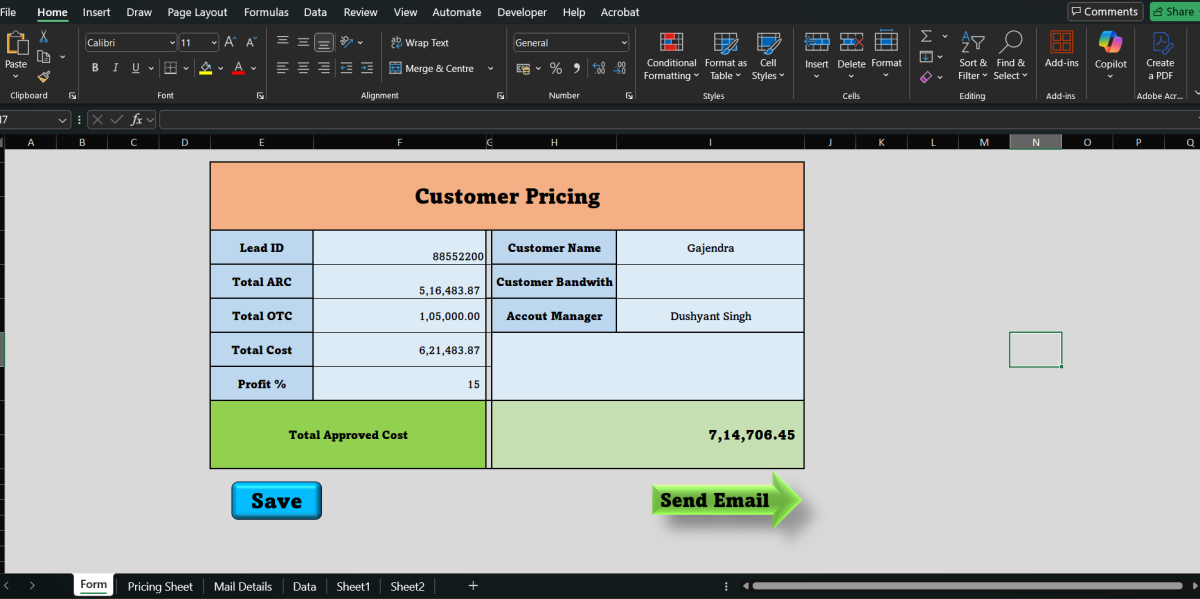This screenshot has width=1200, height=599.
Task: Toggle Italic formatting
Action: 115,68
